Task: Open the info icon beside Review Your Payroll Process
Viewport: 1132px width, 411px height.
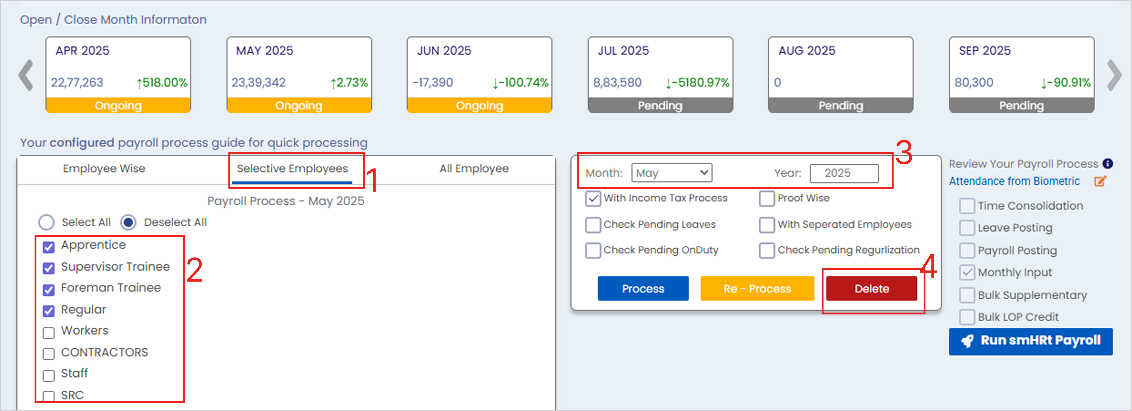Action: [x=1108, y=164]
